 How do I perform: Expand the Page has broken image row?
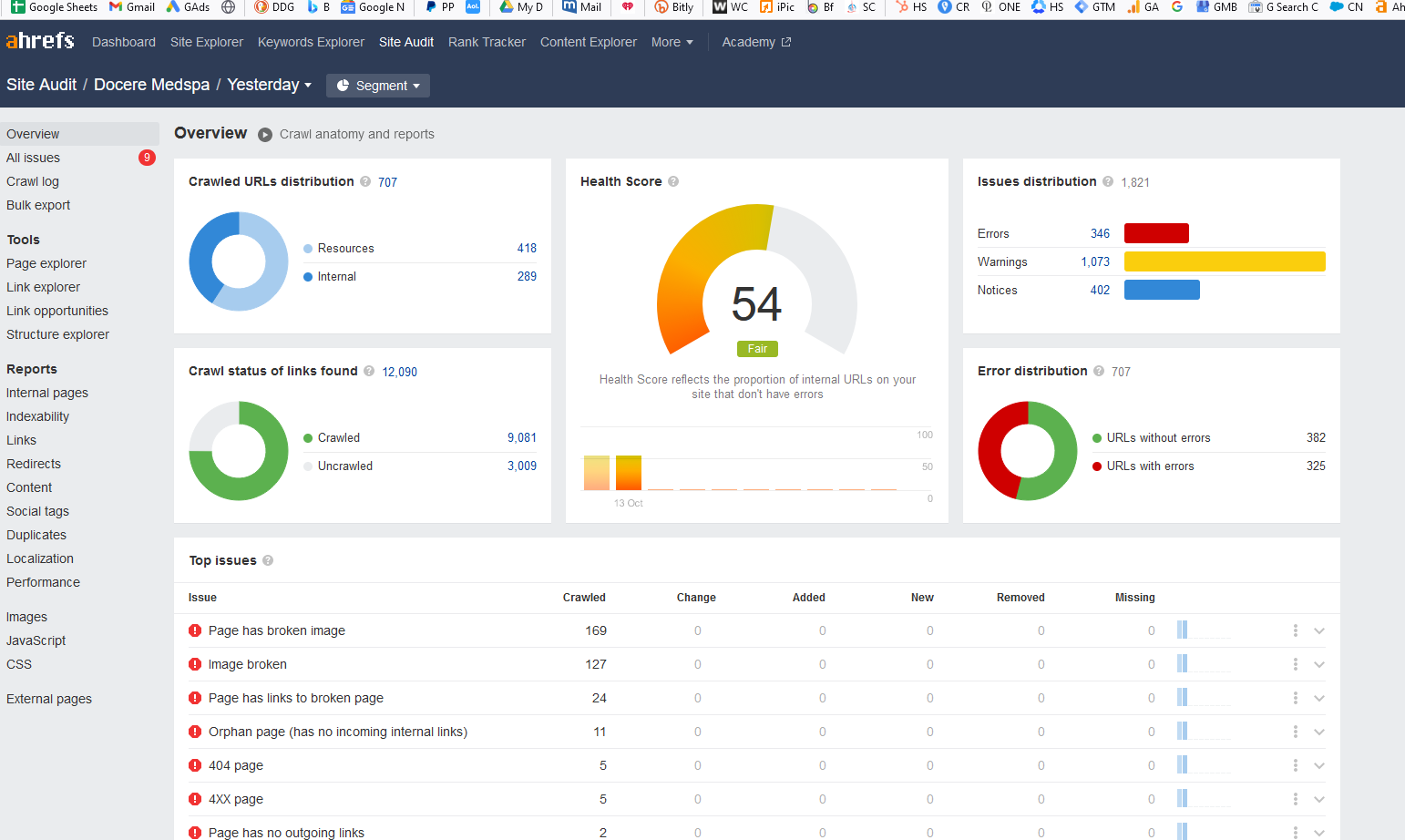click(x=1318, y=630)
